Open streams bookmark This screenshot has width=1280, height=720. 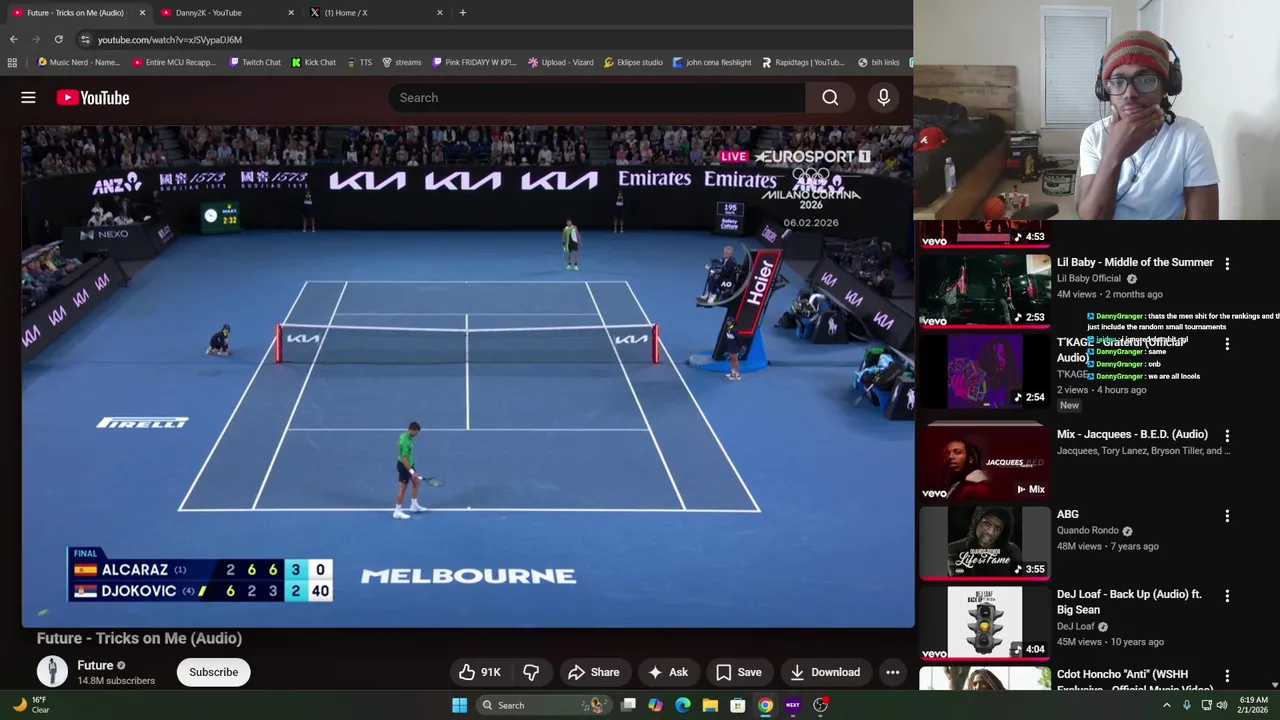tap(401, 62)
